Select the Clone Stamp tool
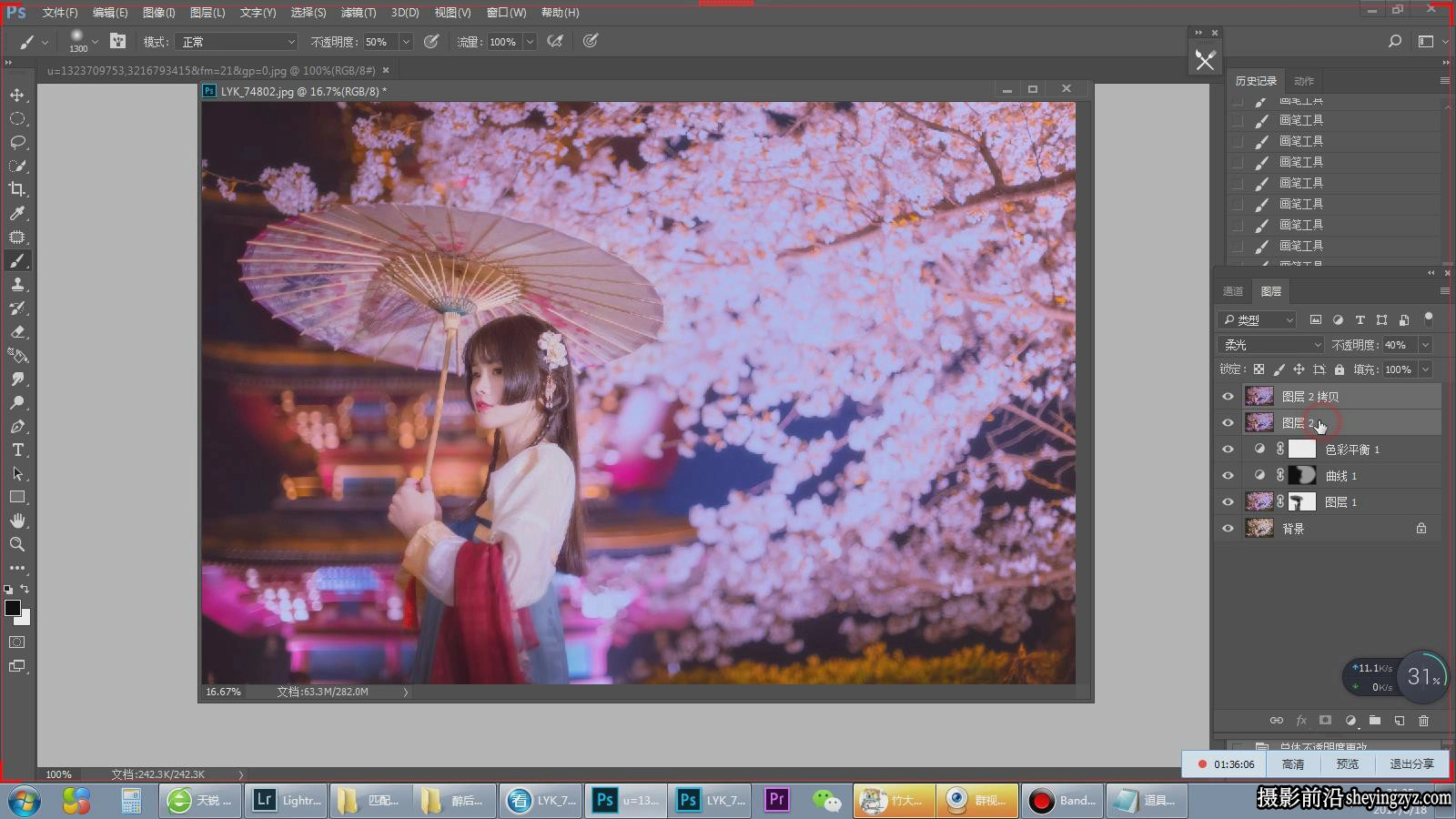The image size is (1456, 819). [17, 285]
